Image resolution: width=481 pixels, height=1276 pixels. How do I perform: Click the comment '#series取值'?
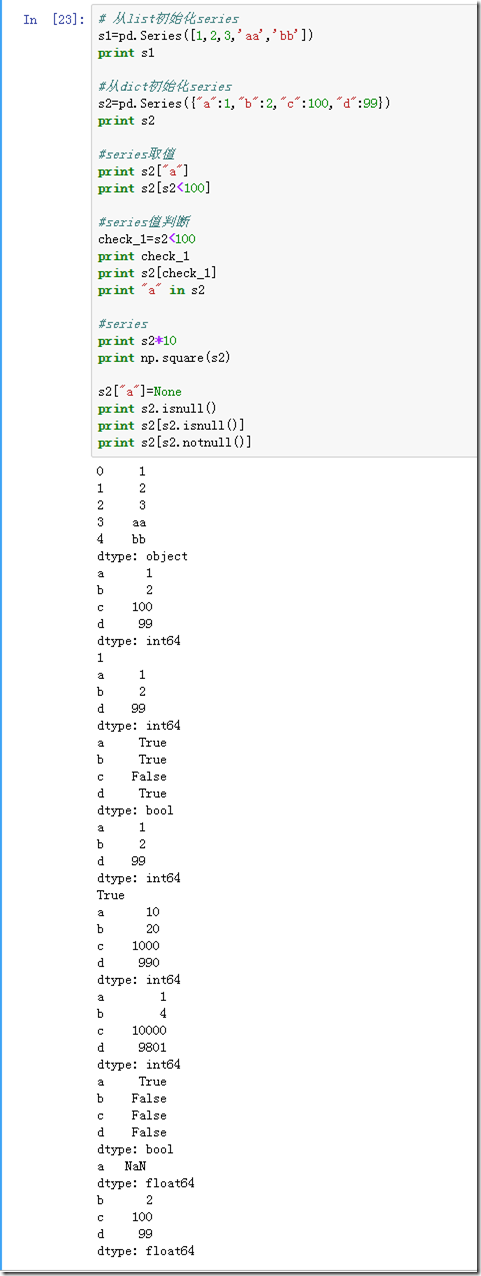tap(137, 155)
